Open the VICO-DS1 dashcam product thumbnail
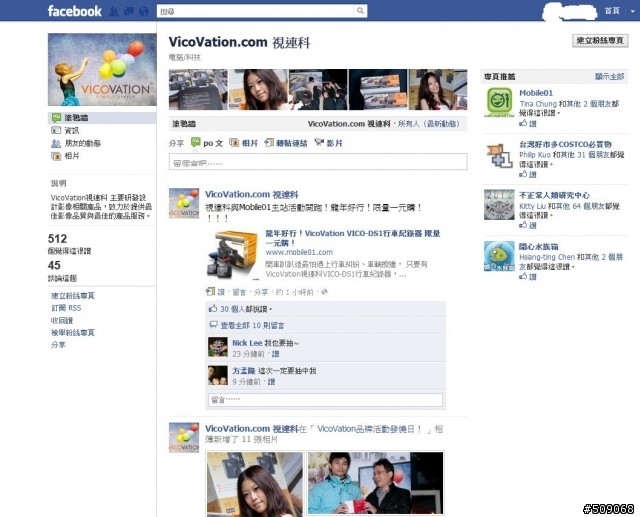The width and height of the screenshot is (640, 517). (233, 255)
